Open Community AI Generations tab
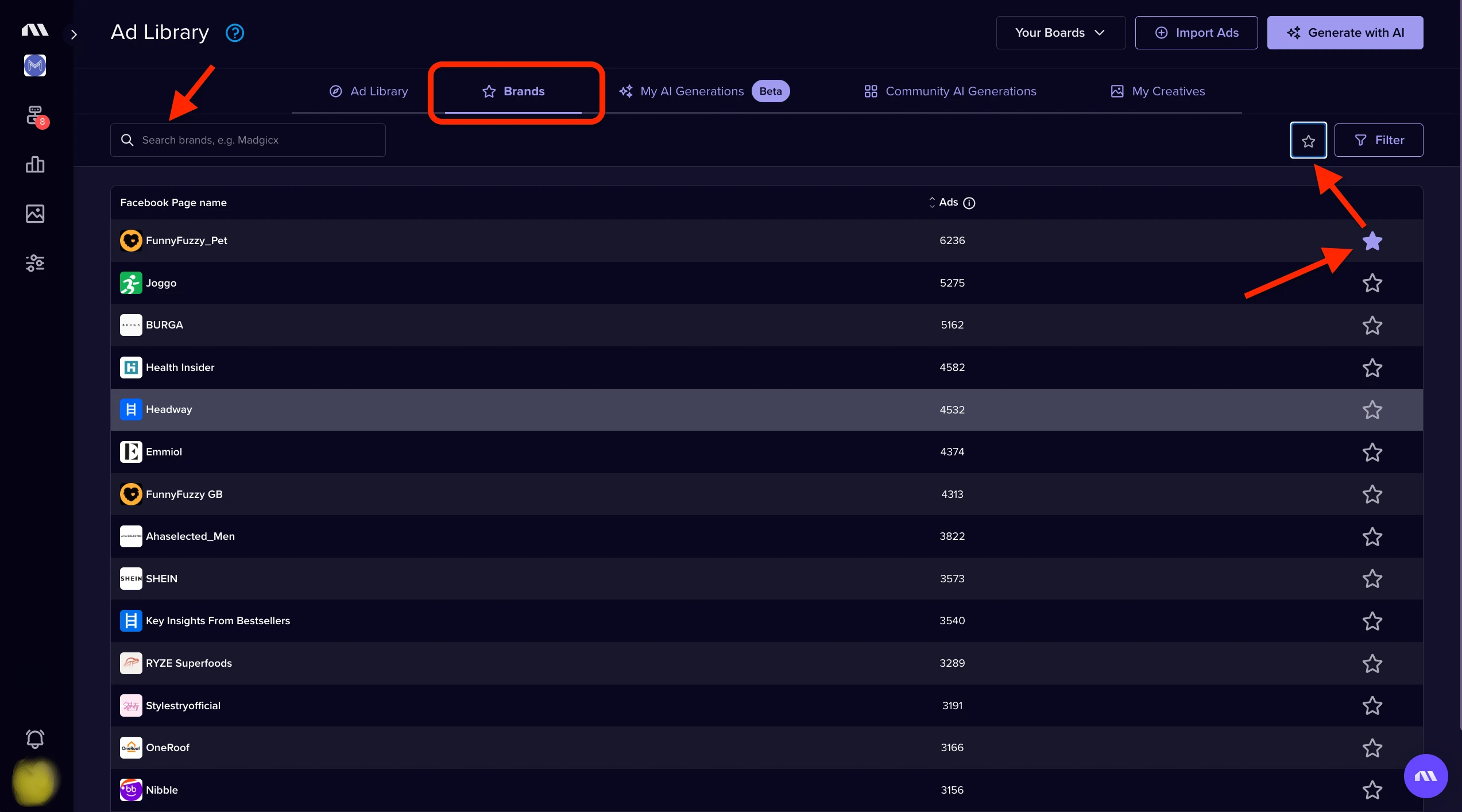The image size is (1462, 812). (950, 91)
